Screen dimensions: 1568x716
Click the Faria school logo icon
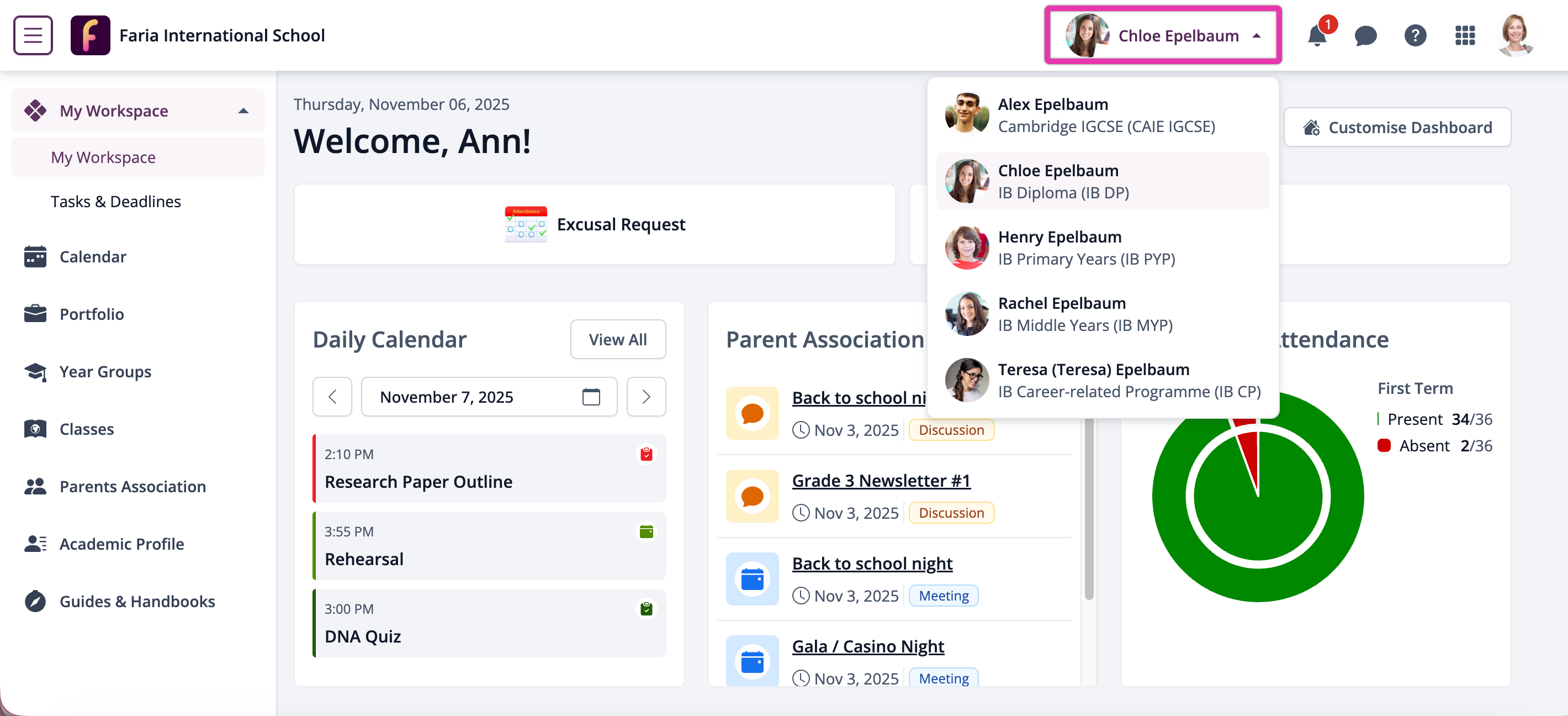pos(90,35)
